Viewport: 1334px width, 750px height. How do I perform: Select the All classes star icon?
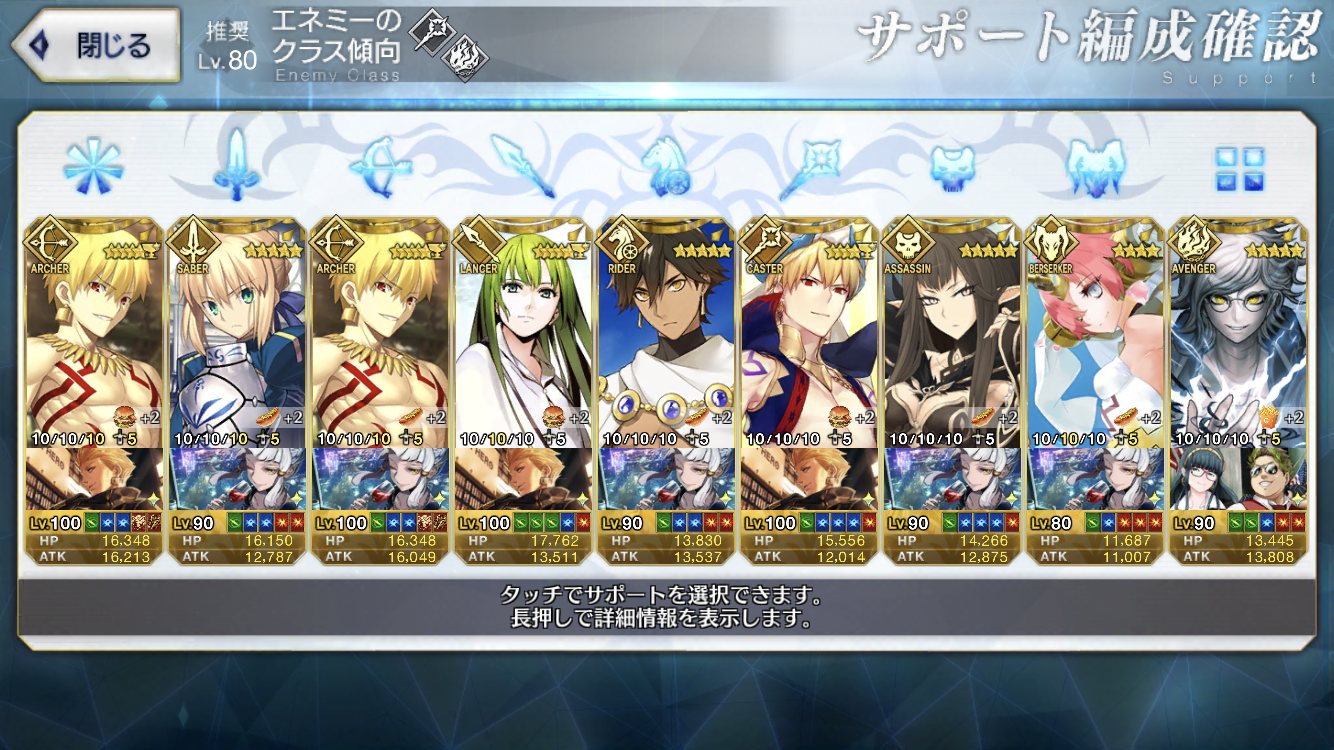(x=93, y=165)
